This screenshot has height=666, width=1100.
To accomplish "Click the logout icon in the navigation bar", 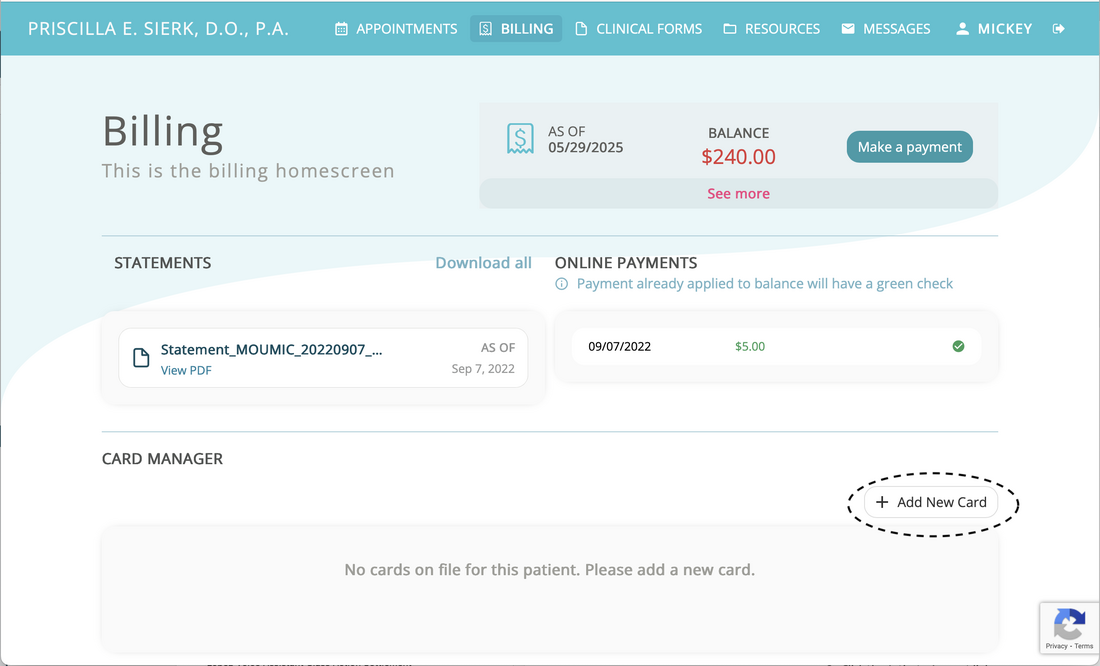I will pos(1058,29).
